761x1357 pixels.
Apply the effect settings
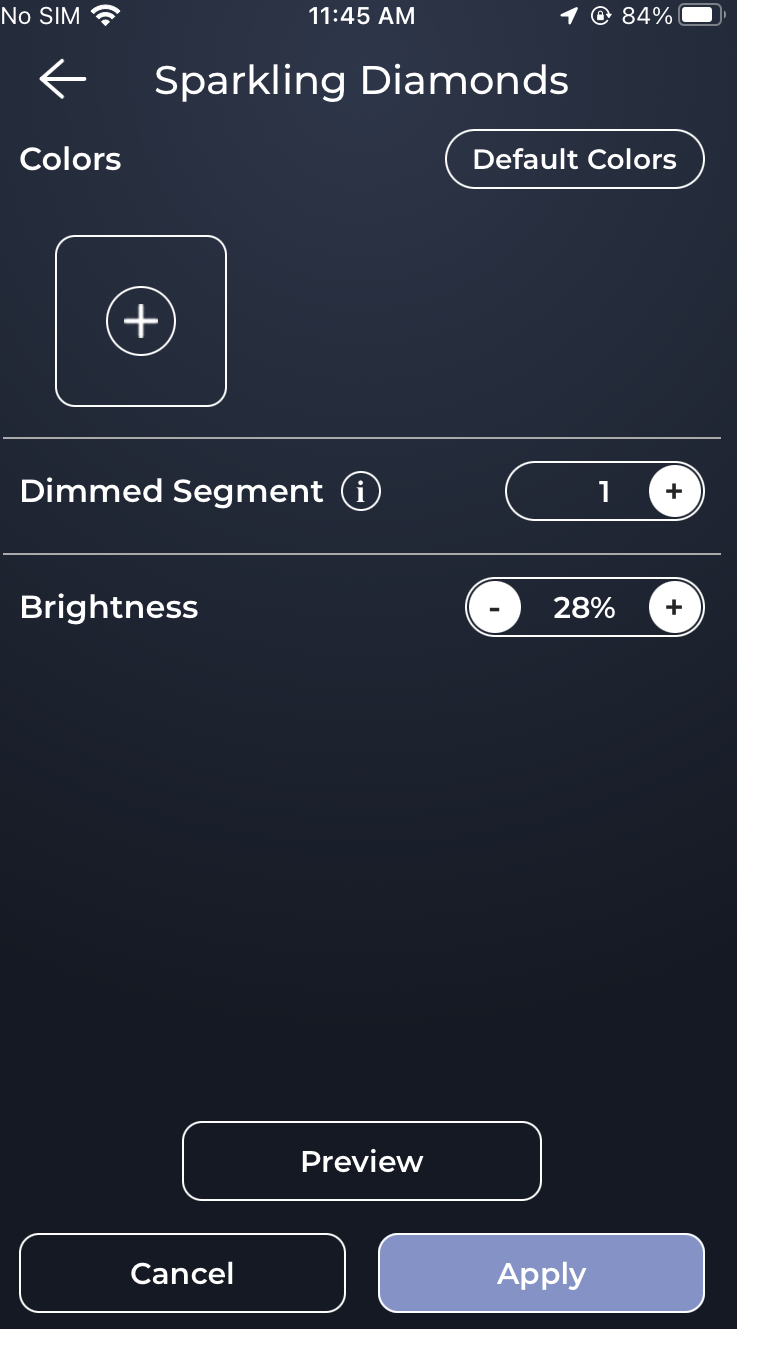point(541,1273)
